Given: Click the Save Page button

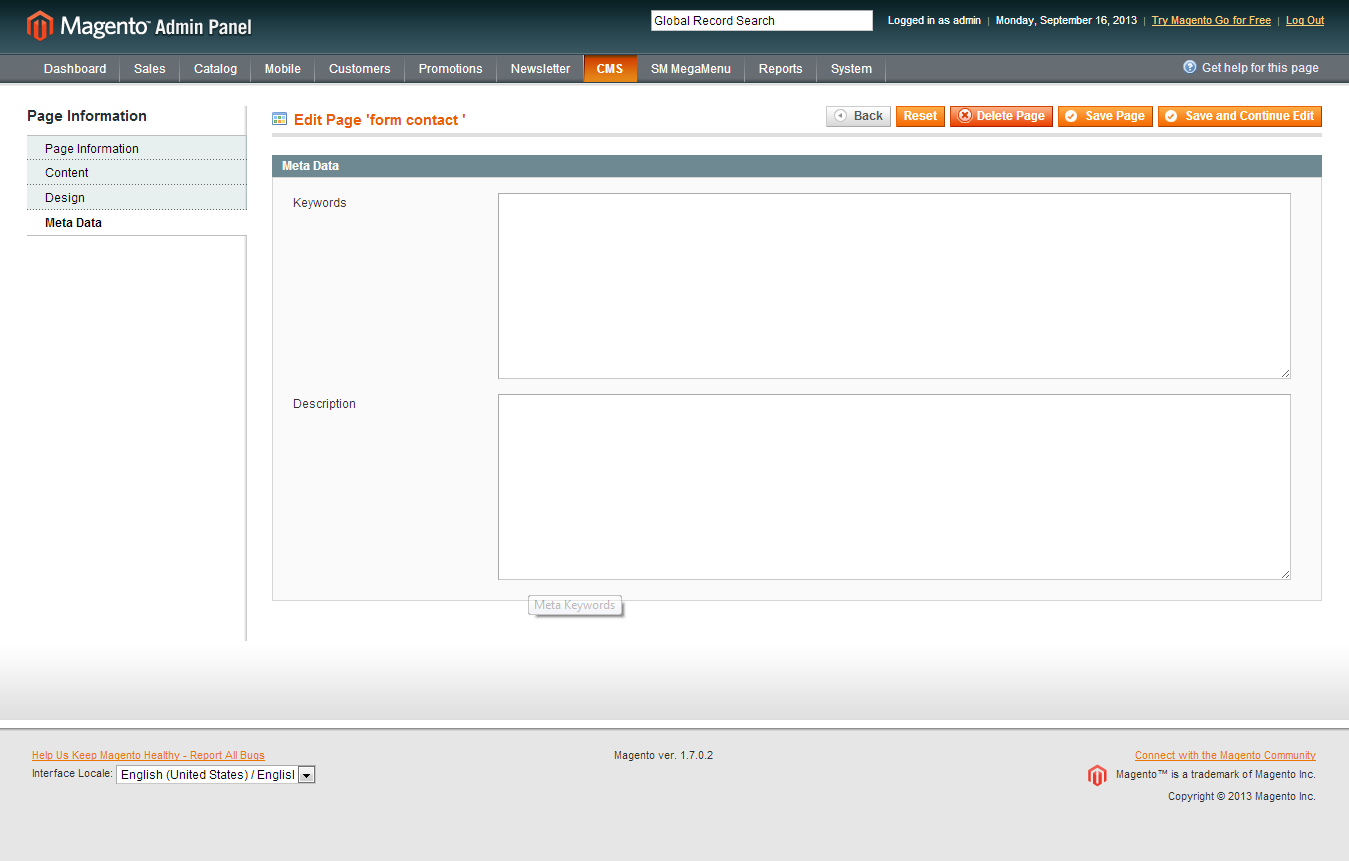Looking at the screenshot, I should (x=1105, y=116).
